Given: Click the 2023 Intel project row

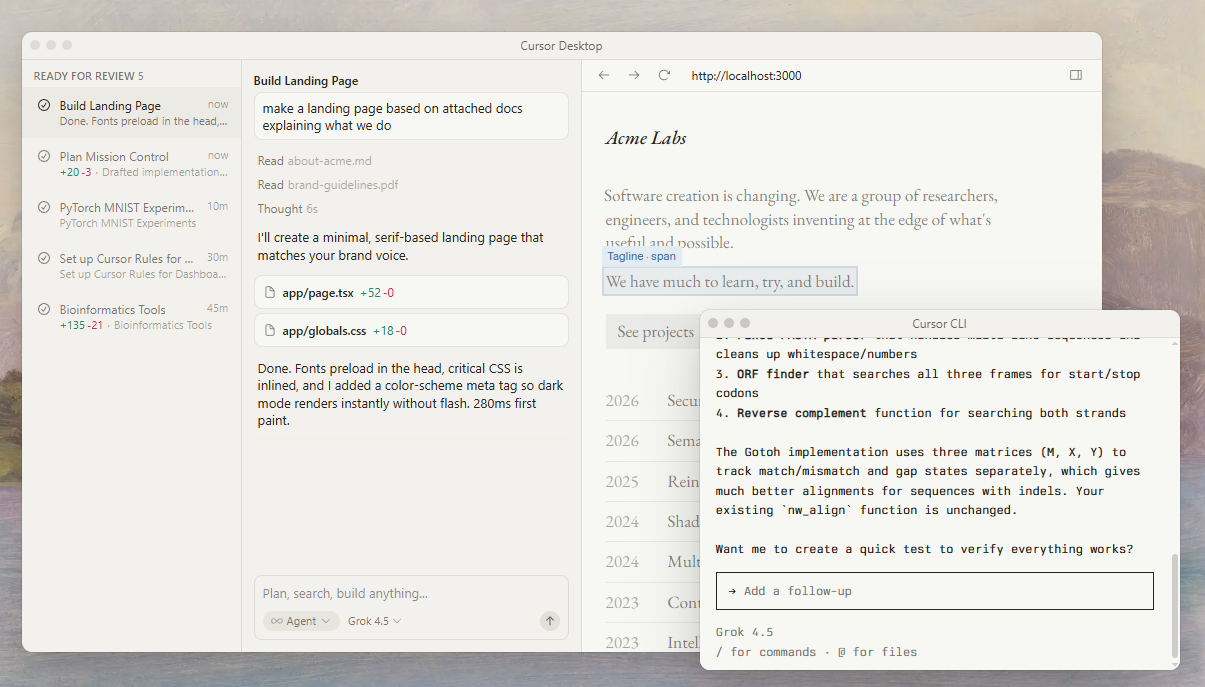Looking at the screenshot, I should click(x=653, y=638).
